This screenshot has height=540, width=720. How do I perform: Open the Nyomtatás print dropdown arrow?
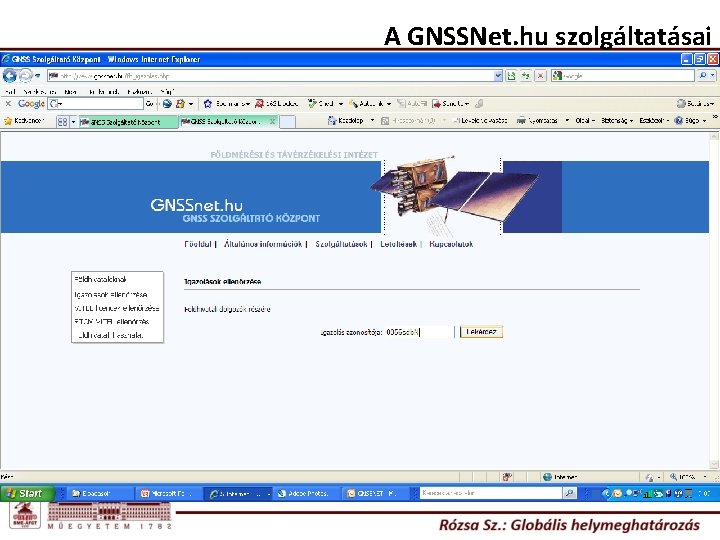[x=567, y=121]
